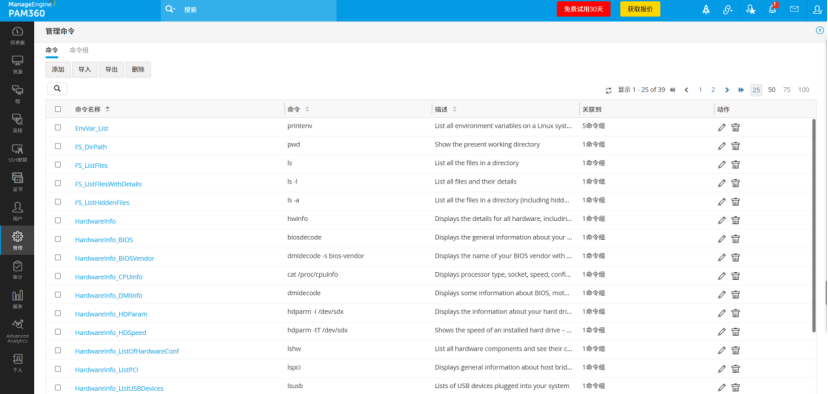Refresh the command list with refresh icon

[608, 90]
